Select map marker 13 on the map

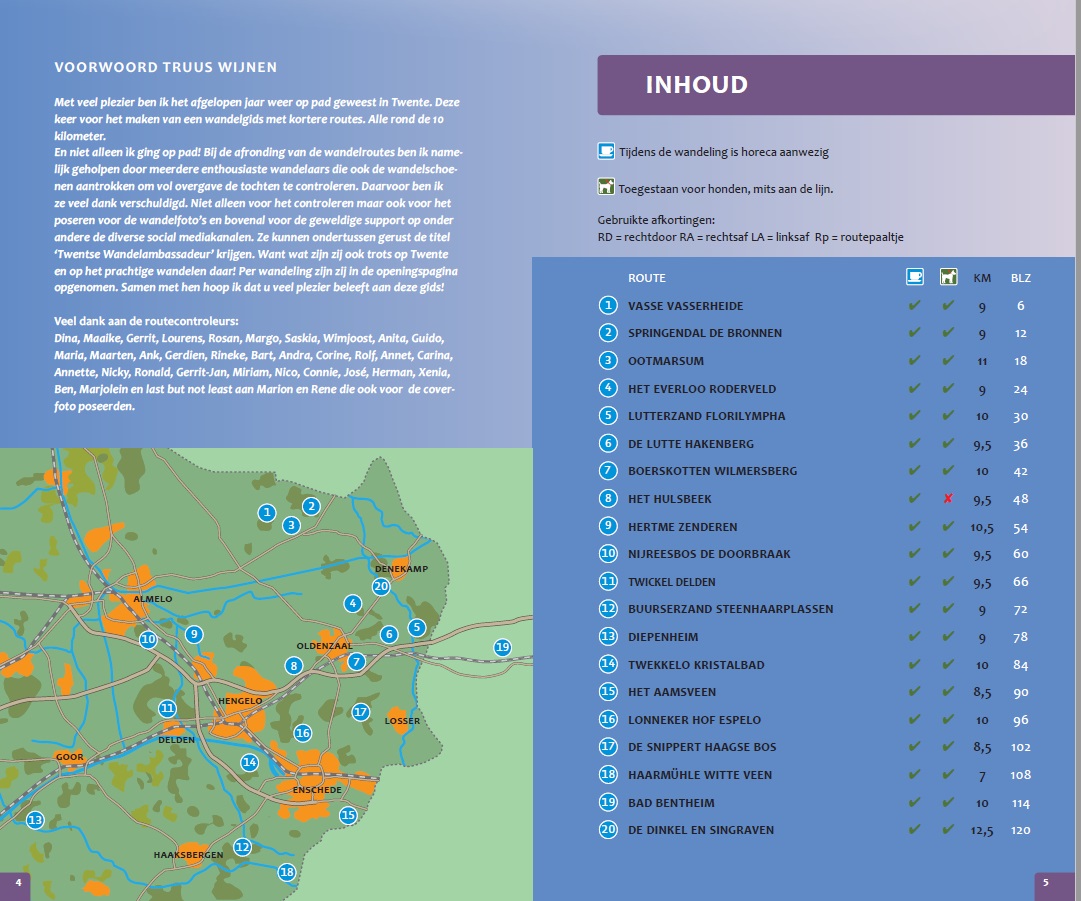pos(35,820)
